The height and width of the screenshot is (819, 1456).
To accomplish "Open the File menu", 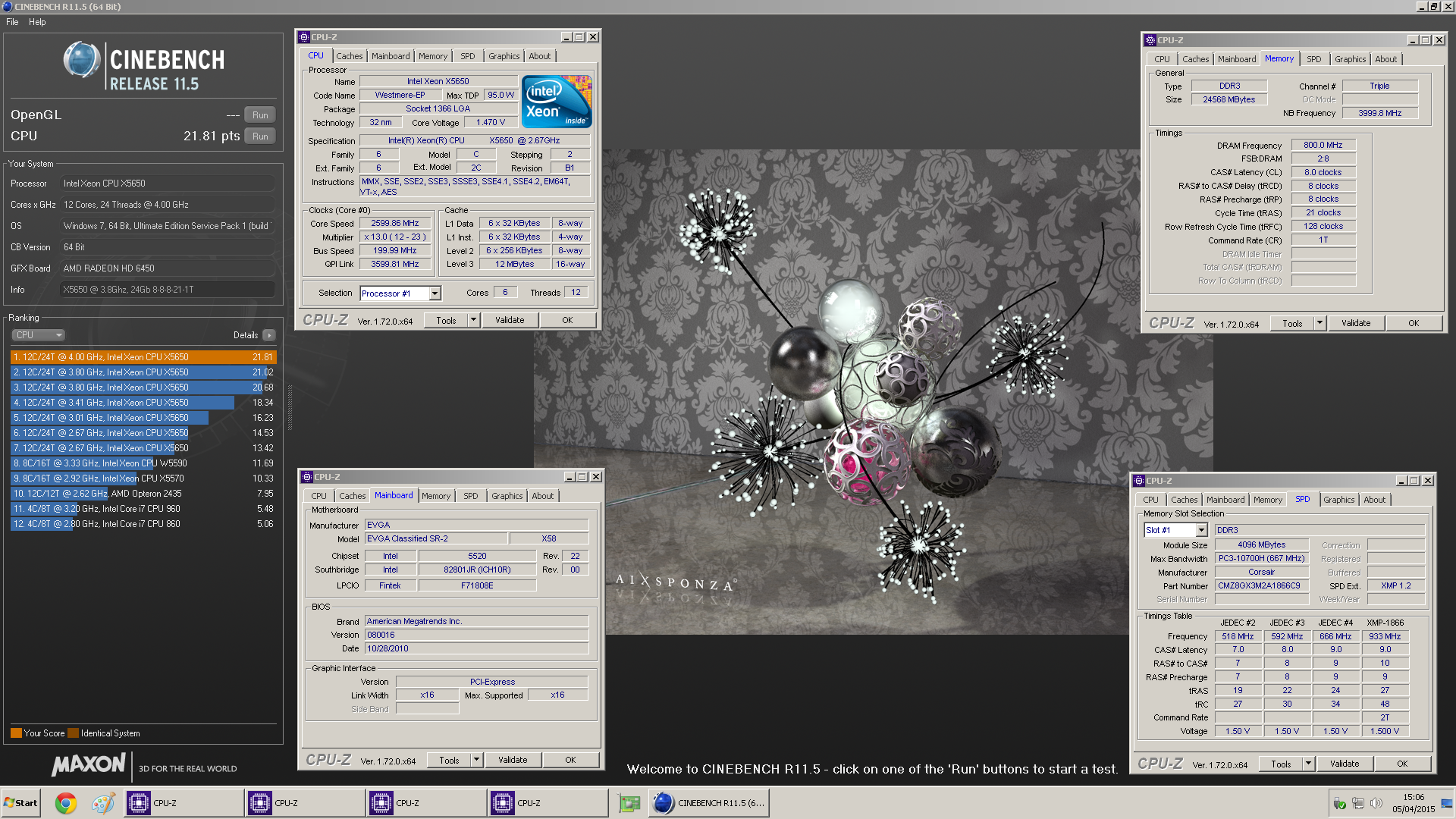I will click(12, 22).
